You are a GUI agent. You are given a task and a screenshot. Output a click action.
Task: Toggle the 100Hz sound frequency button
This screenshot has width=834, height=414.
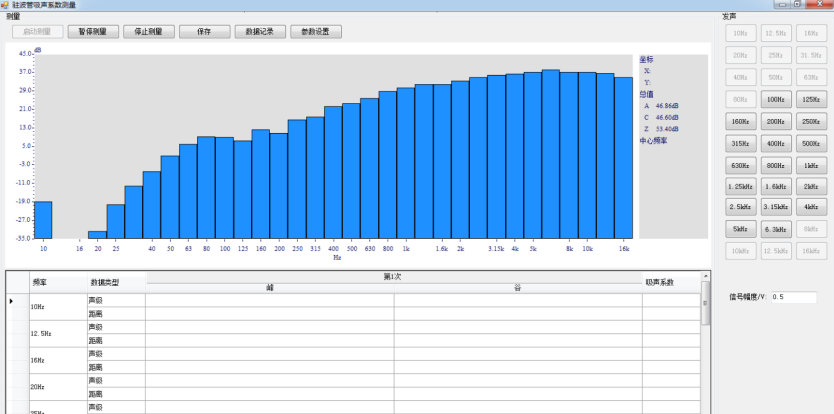(775, 99)
